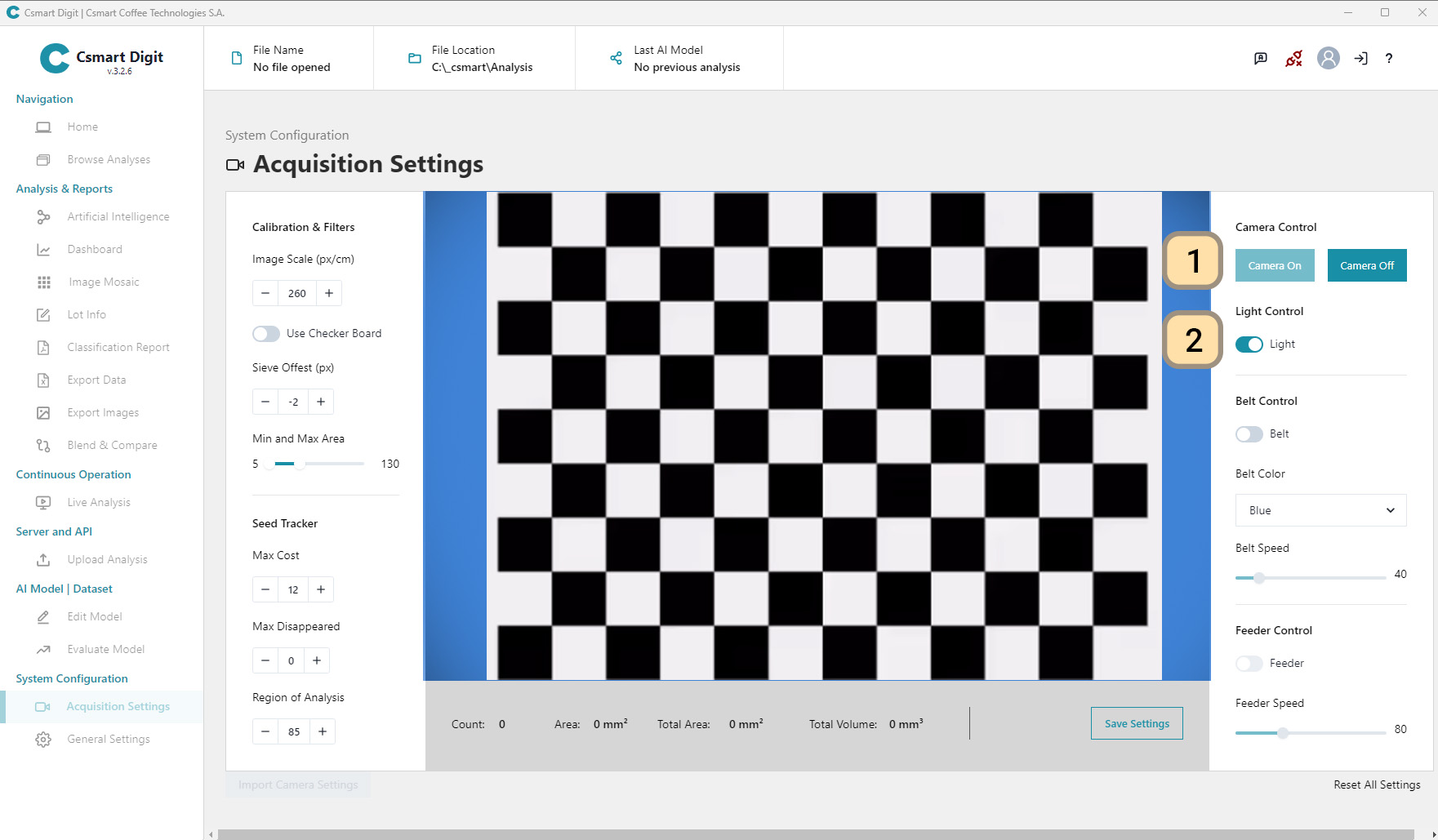Open the Belt Color dropdown
The width and height of the screenshot is (1438, 840).
[x=1320, y=510]
